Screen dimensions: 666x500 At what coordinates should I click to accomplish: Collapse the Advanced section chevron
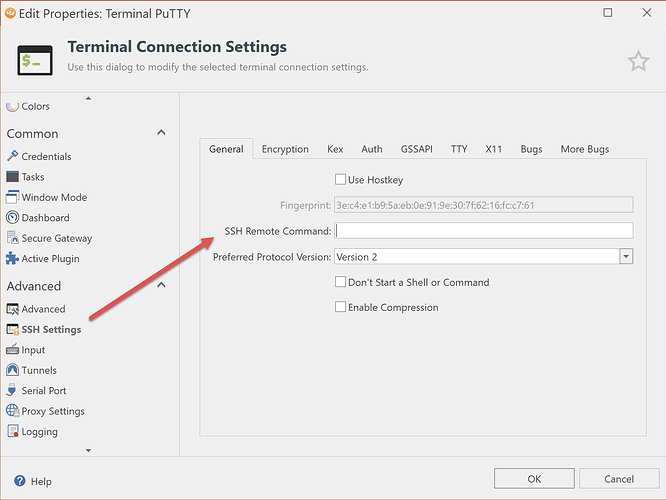click(161, 286)
